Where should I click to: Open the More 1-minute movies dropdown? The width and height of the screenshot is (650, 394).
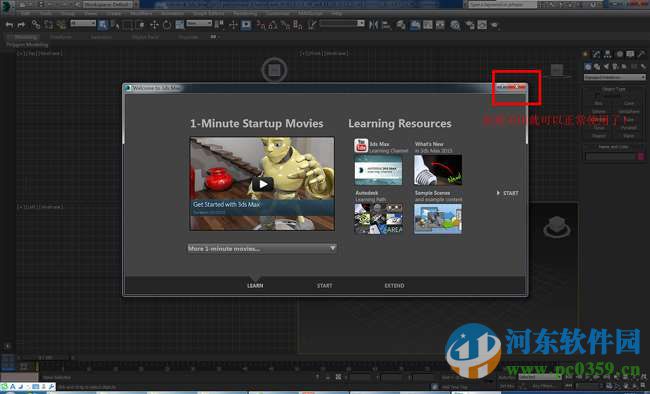click(262, 248)
